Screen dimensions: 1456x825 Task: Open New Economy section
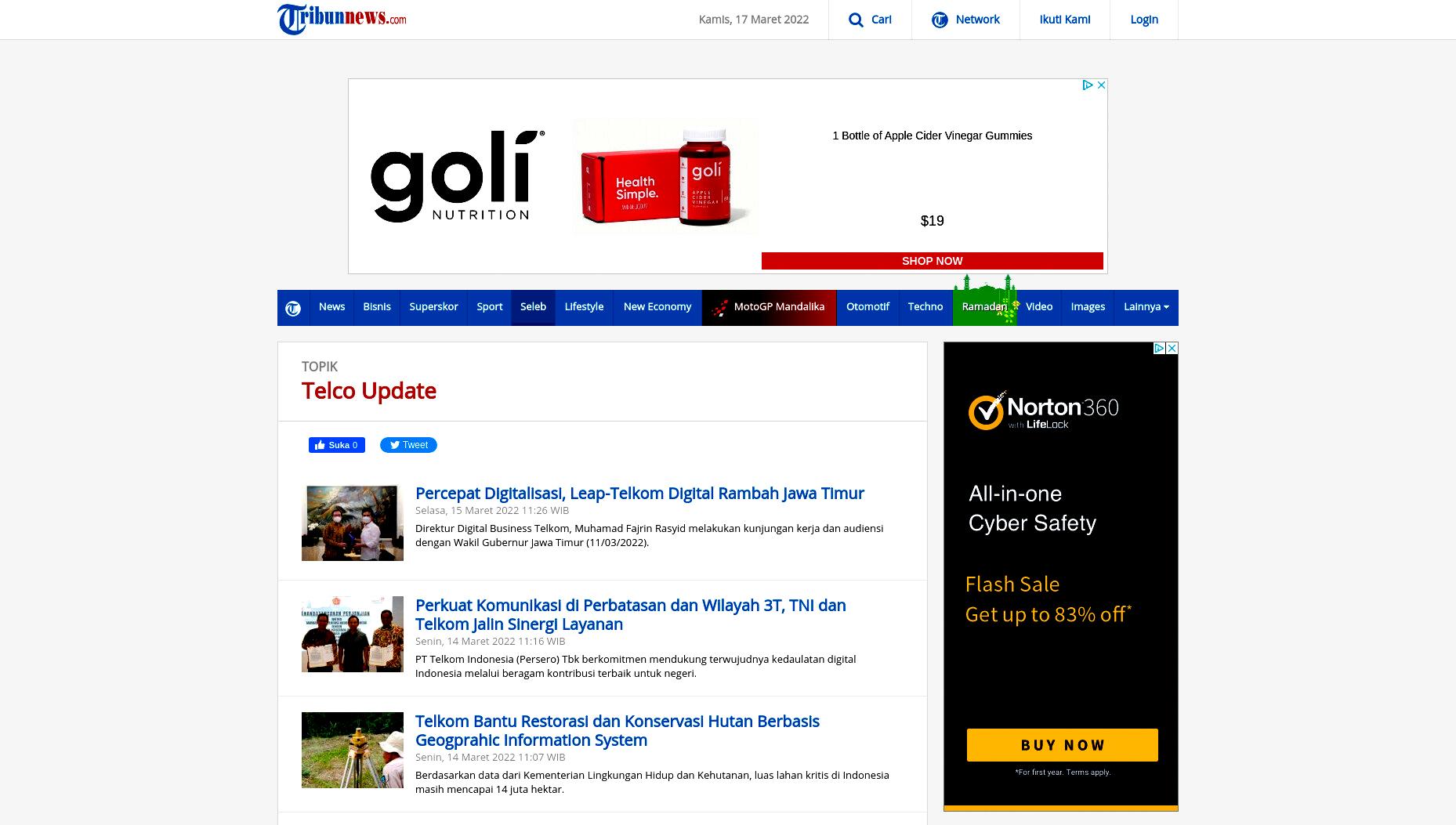click(x=657, y=307)
